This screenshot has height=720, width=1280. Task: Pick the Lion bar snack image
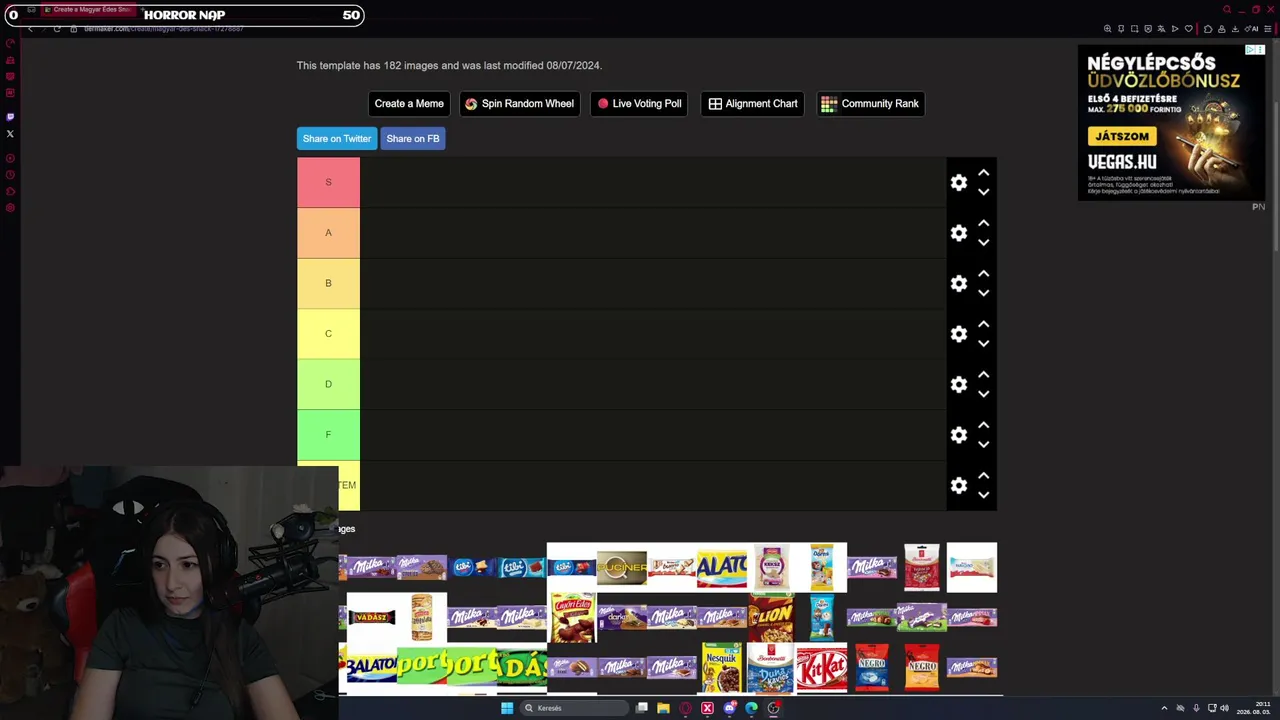point(772,617)
